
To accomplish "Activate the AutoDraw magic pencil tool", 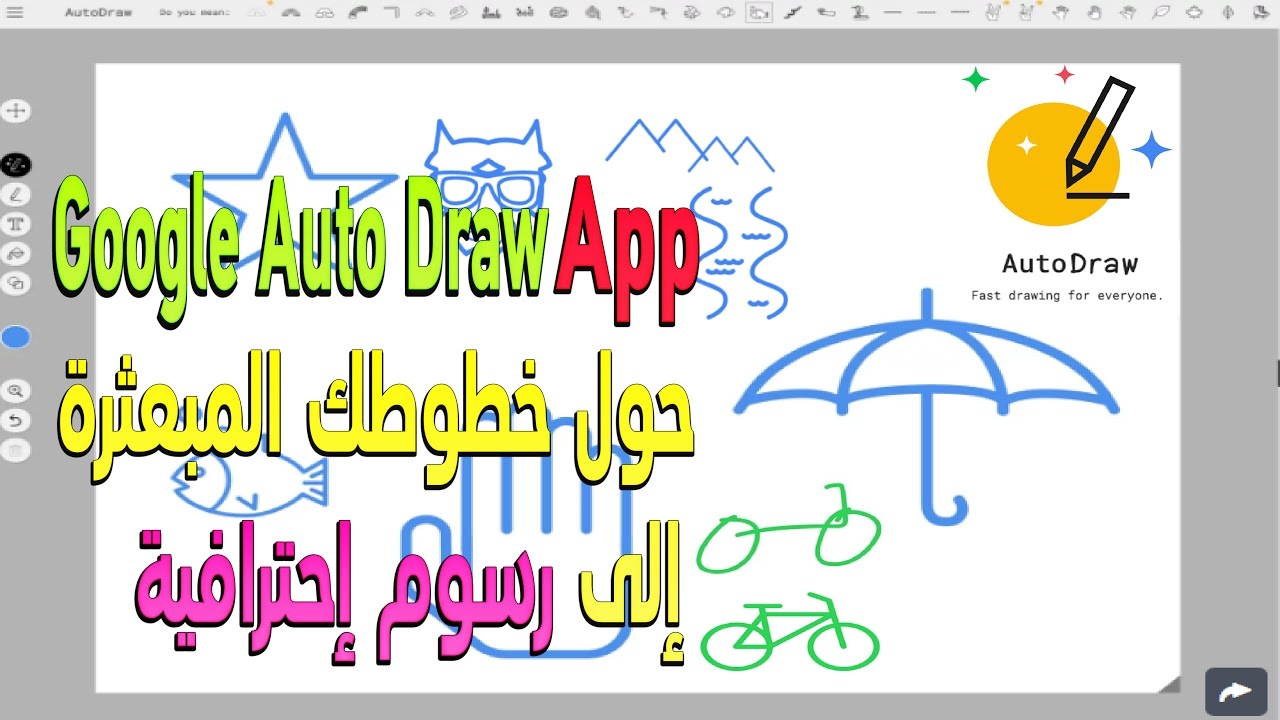I will [x=16, y=164].
